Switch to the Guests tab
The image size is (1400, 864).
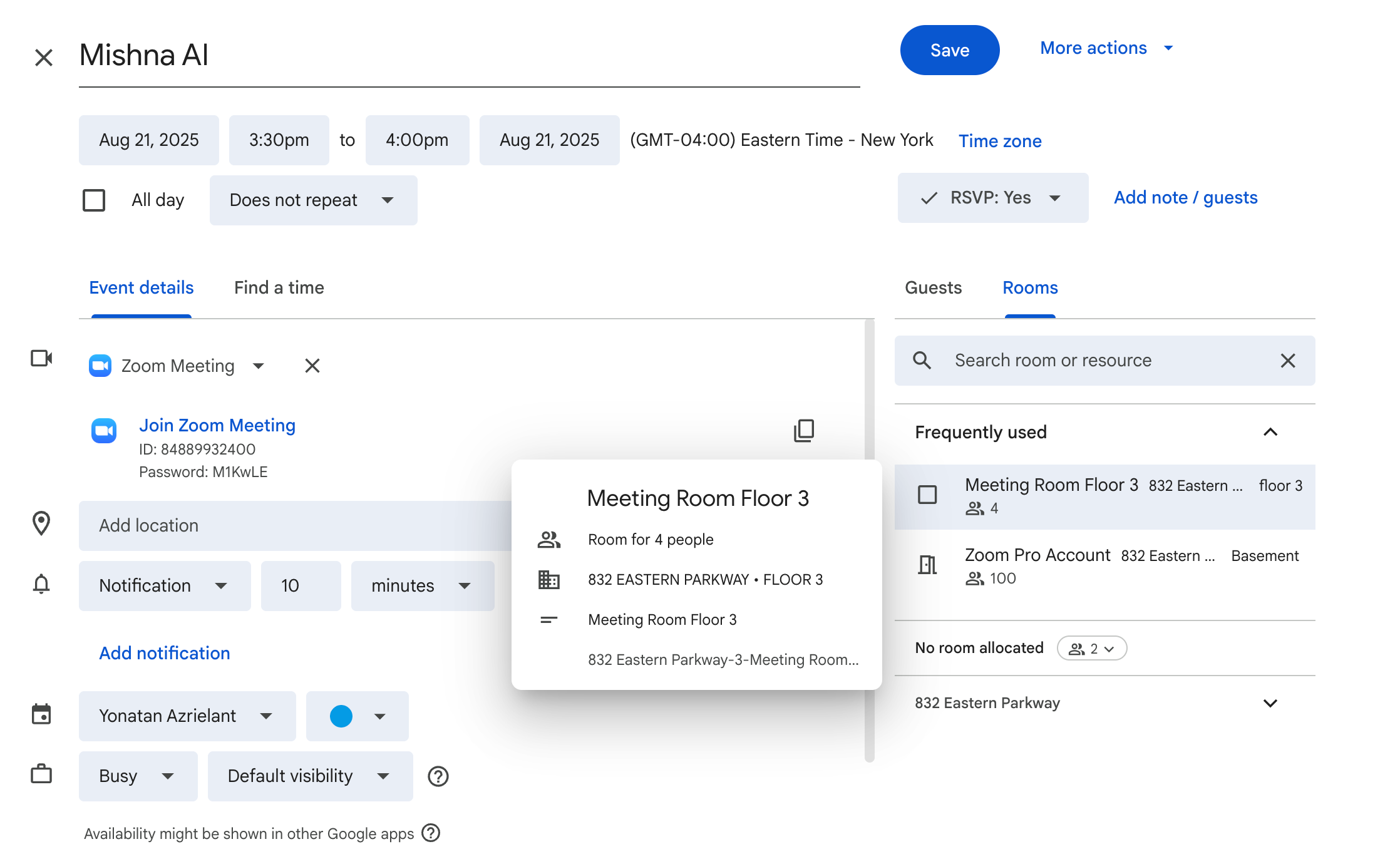pyautogui.click(x=934, y=288)
